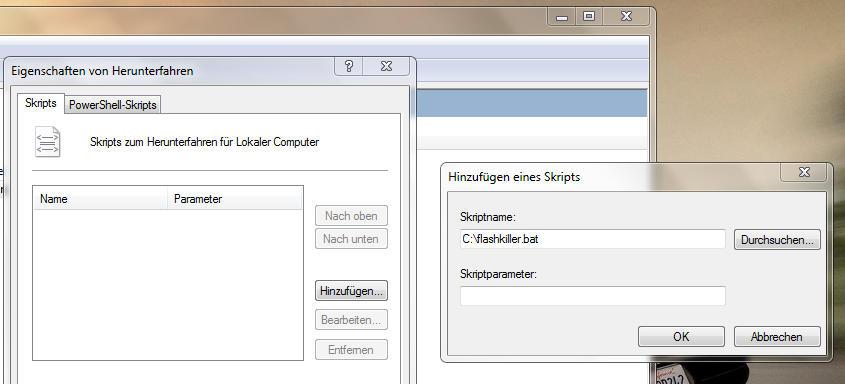This screenshot has width=845, height=384.
Task: Click the Hinzufügen... button
Action: point(351,291)
